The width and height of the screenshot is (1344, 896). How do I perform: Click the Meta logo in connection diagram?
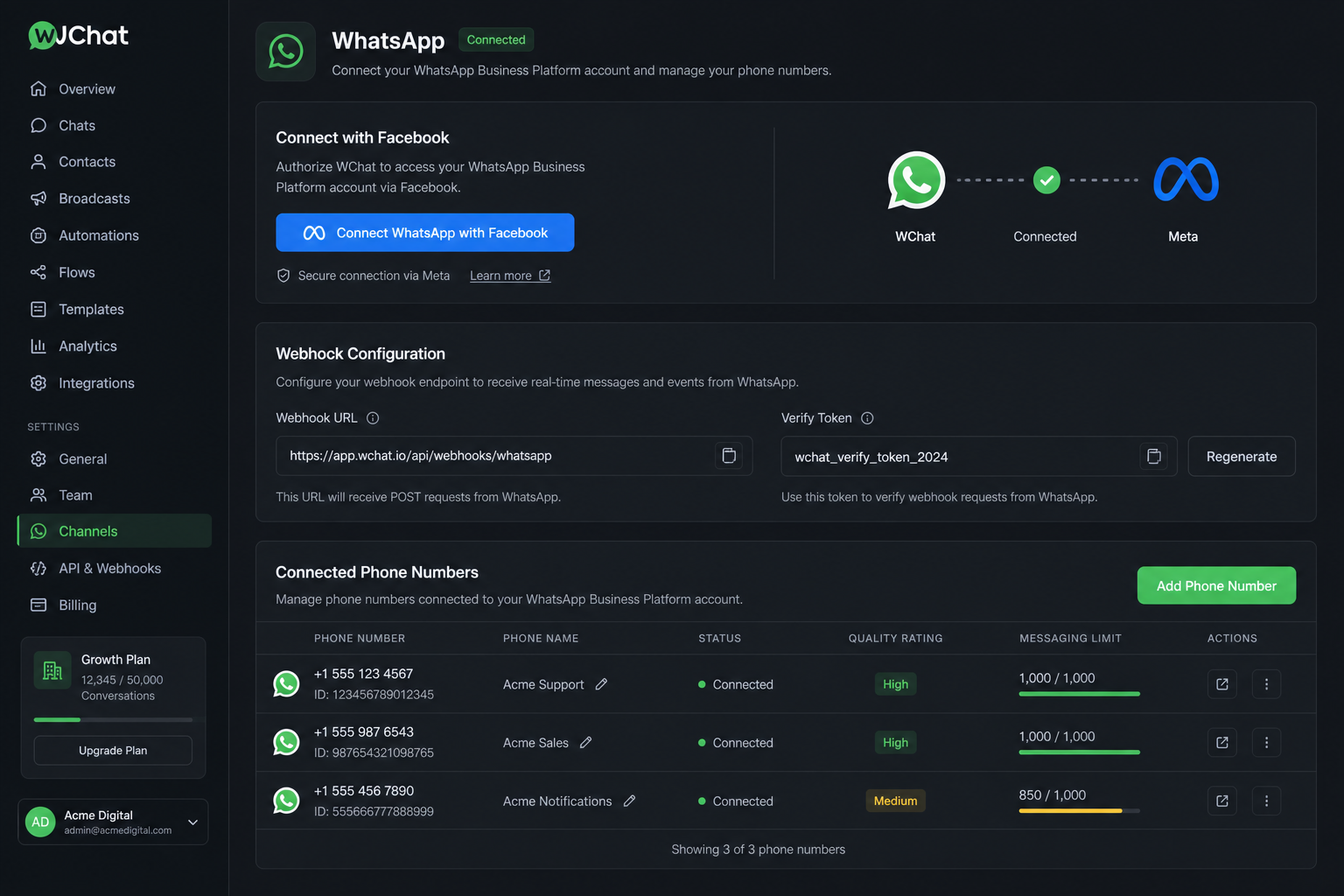point(1186,179)
